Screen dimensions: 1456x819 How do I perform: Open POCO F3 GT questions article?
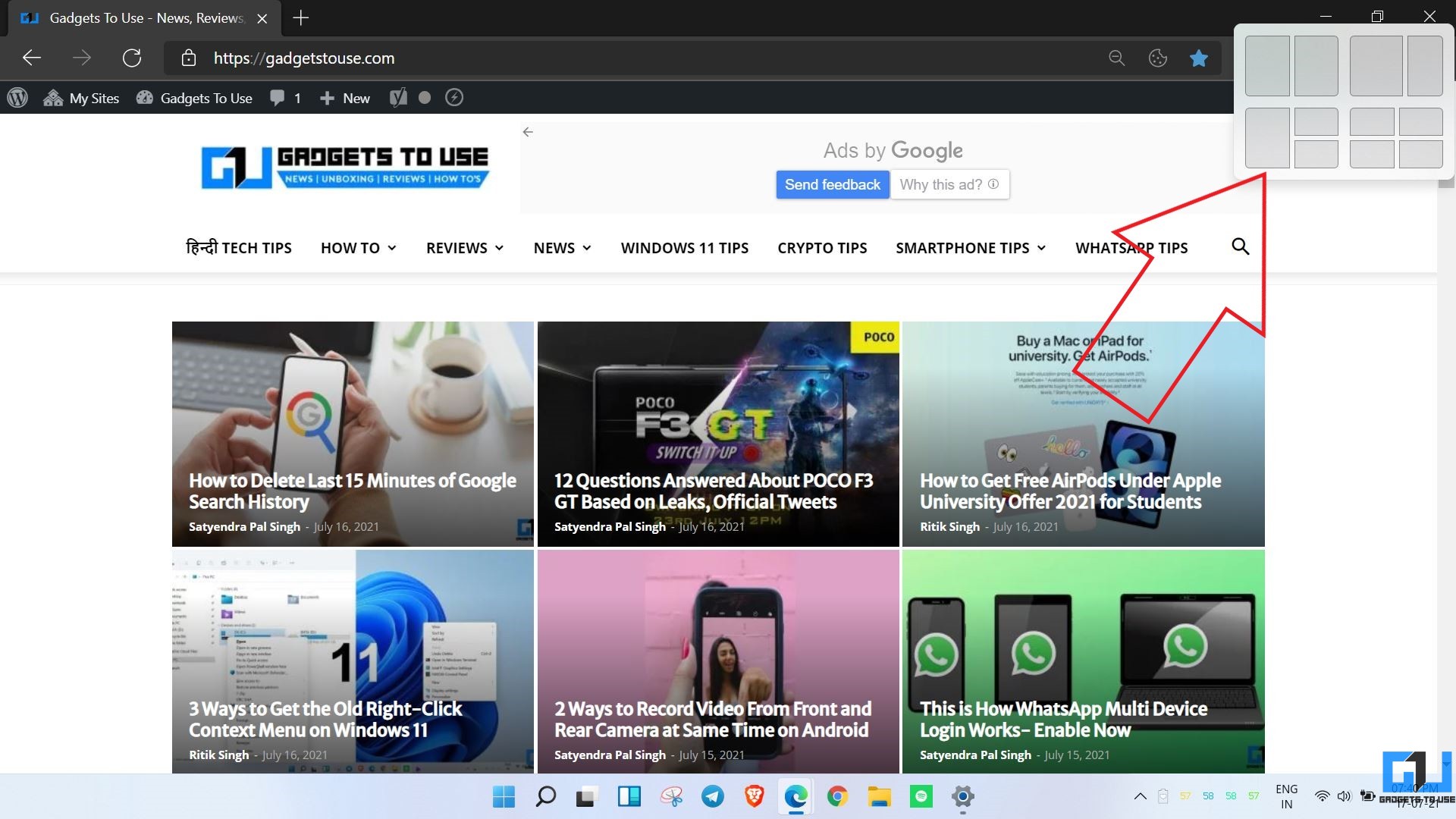714,491
